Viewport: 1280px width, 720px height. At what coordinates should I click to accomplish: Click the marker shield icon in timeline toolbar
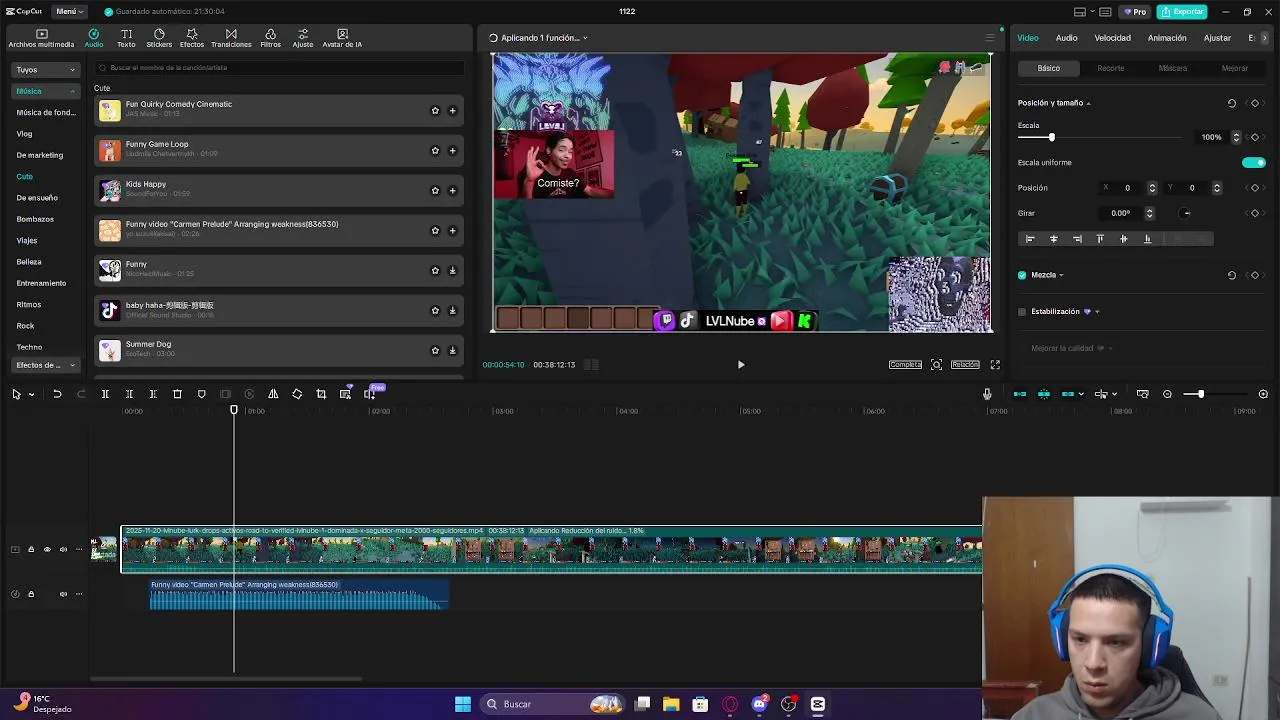pos(201,394)
